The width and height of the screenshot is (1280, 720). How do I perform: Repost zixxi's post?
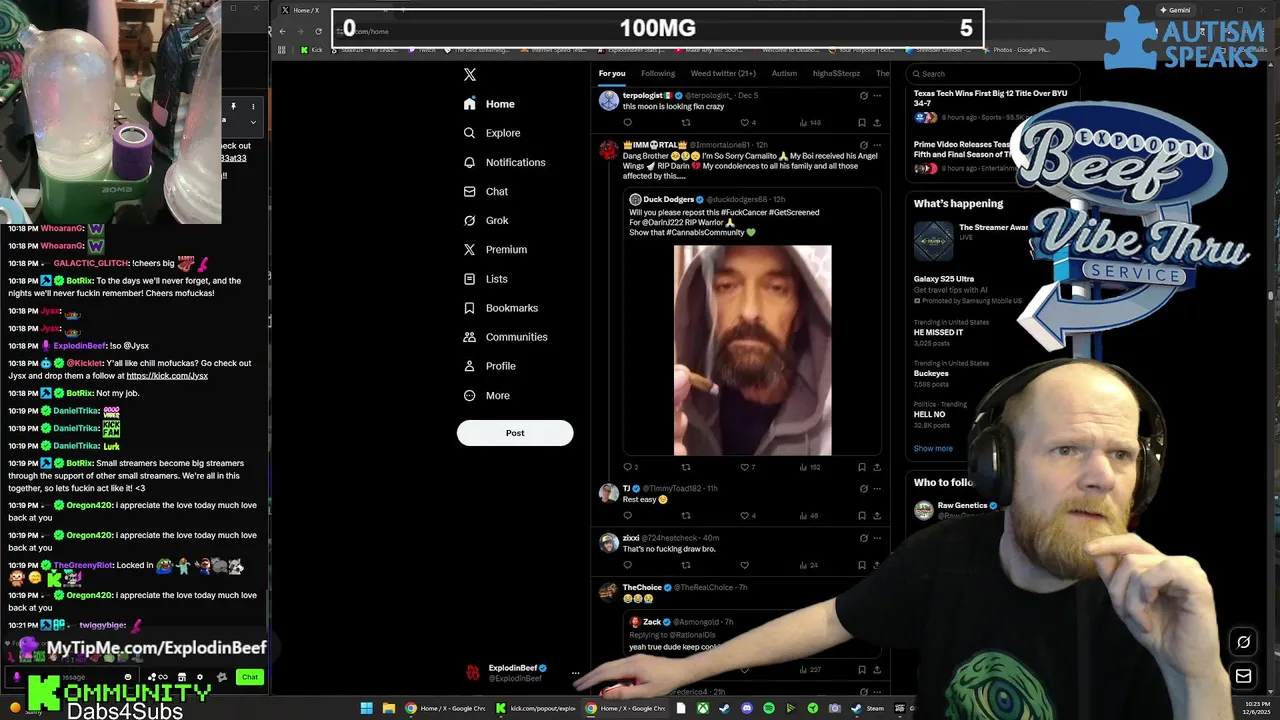click(x=686, y=565)
